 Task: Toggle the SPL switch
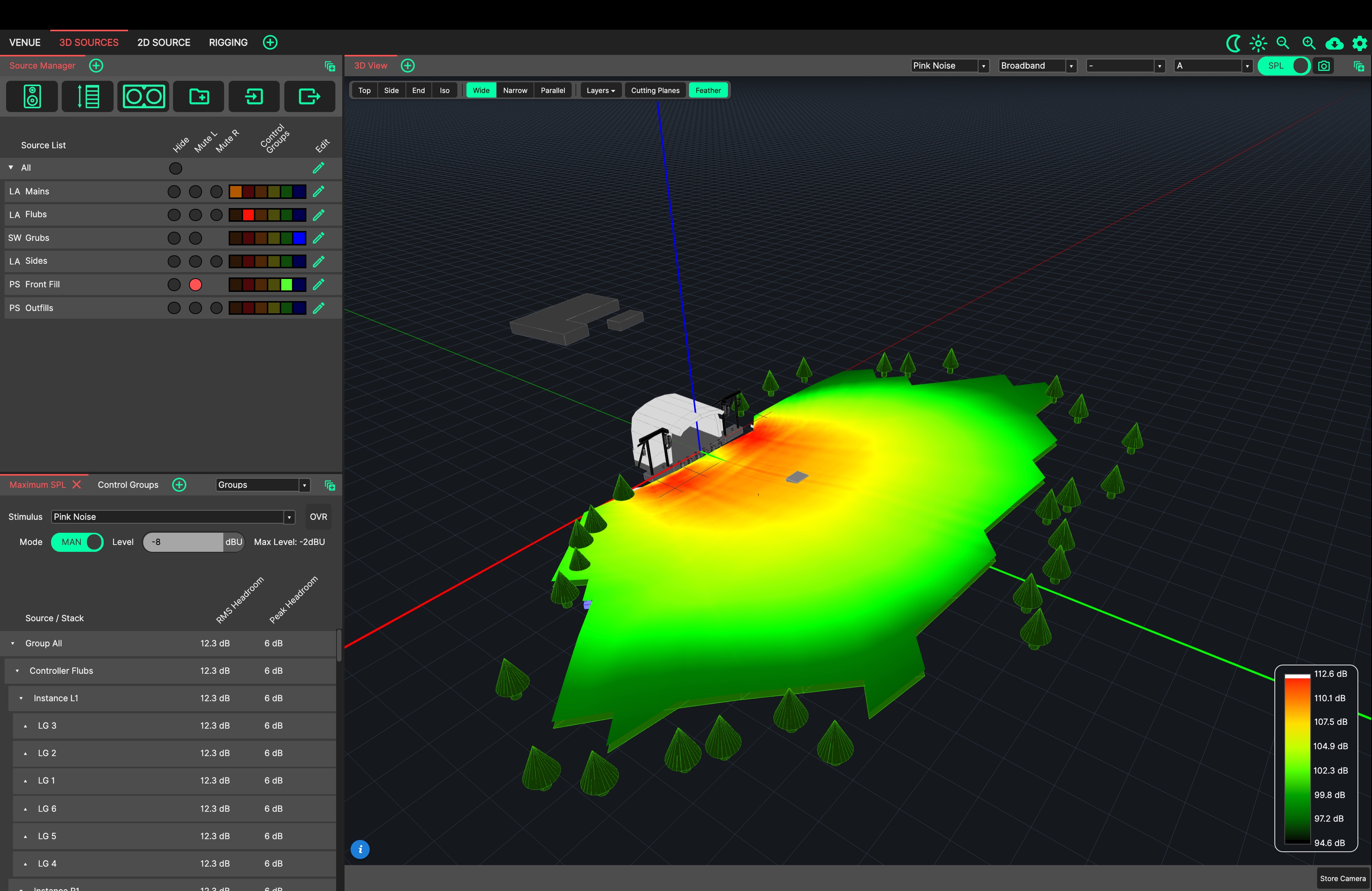click(1284, 66)
